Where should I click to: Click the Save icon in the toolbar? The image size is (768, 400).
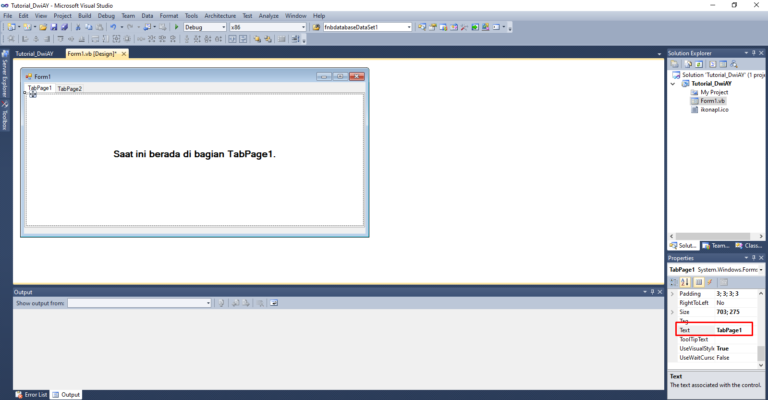54,27
